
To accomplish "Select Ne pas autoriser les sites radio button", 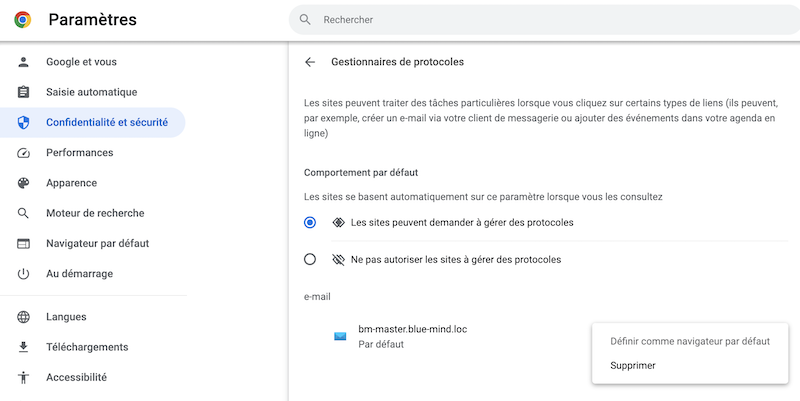I will click(x=310, y=259).
